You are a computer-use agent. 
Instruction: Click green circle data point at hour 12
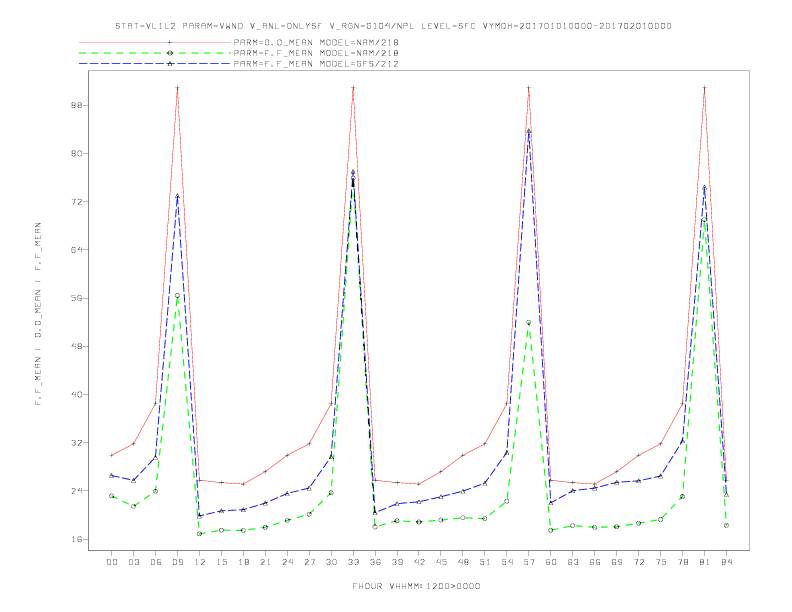200,534
